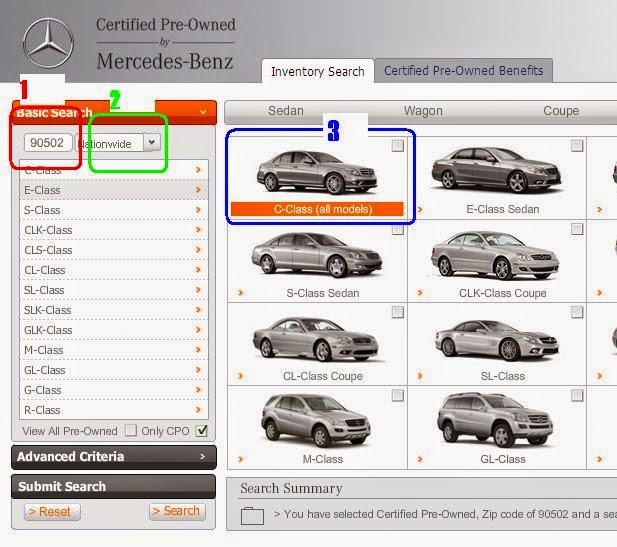
Task: Uncheck the Only CPO checkbox
Action: click(201, 430)
